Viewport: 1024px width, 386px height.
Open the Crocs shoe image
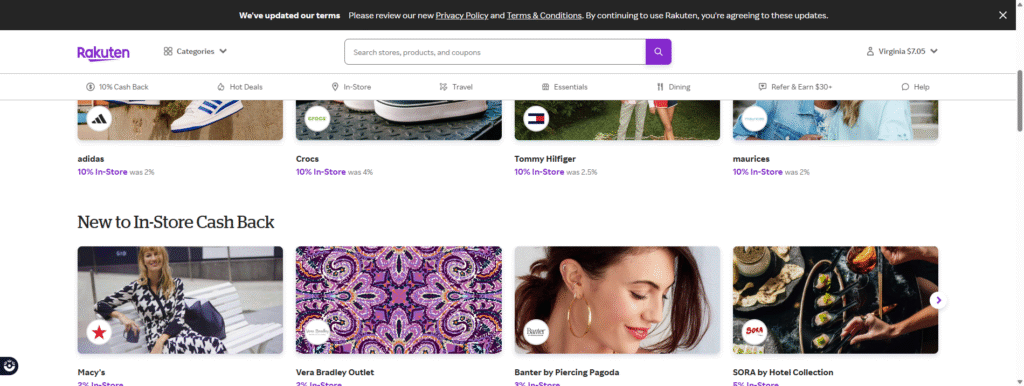(398, 120)
